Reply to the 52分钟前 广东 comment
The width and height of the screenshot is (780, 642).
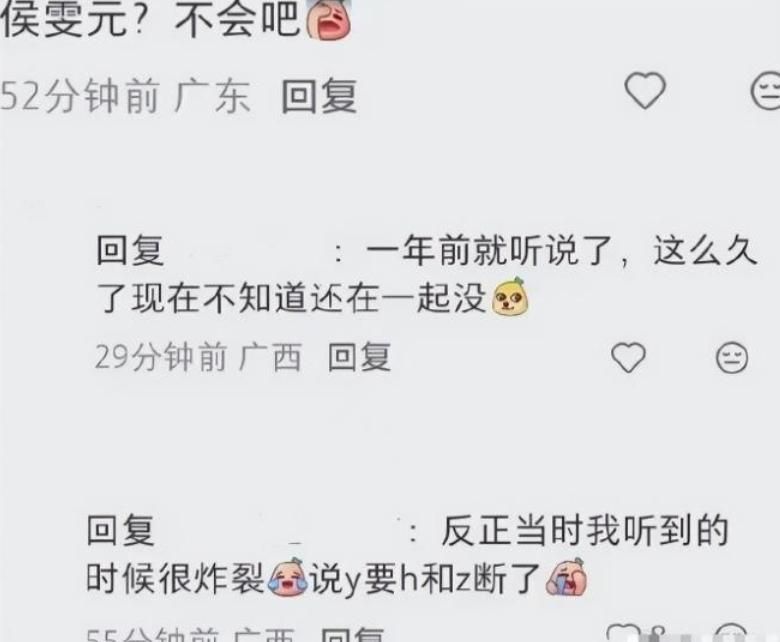(x=319, y=96)
